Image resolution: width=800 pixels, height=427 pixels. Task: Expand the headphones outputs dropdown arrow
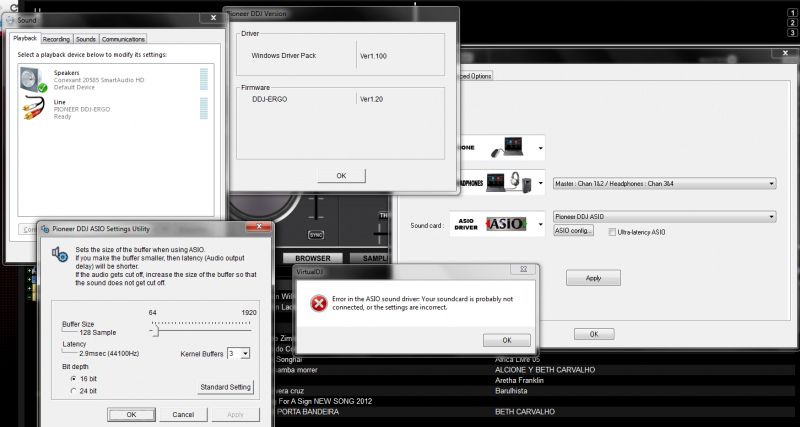[x=540, y=183]
